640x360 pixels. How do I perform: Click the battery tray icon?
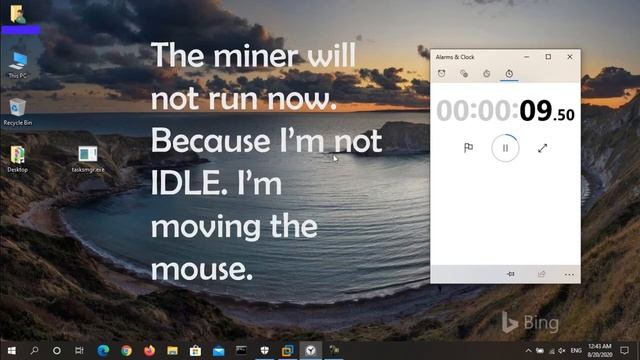pos(540,351)
